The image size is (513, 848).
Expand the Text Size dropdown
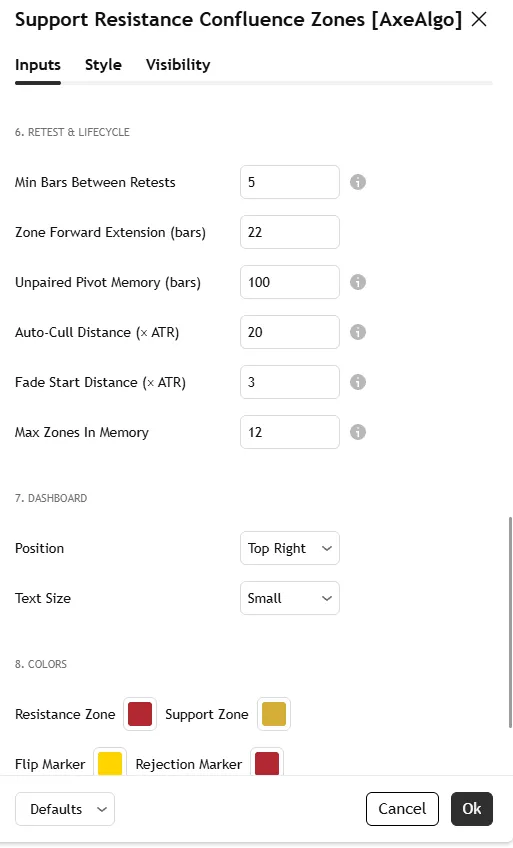(290, 598)
